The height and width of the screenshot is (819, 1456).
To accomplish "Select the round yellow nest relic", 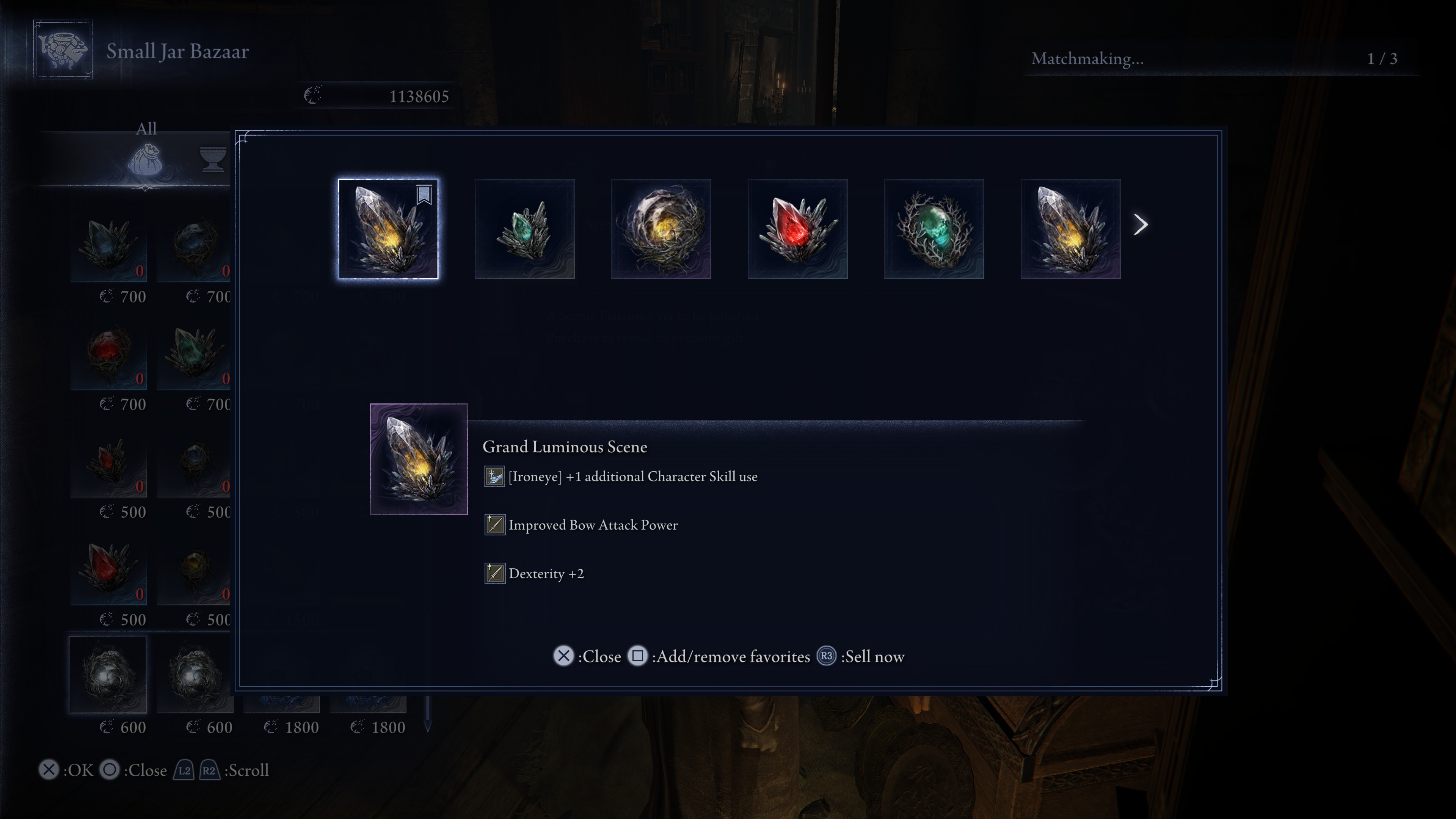I will (661, 229).
